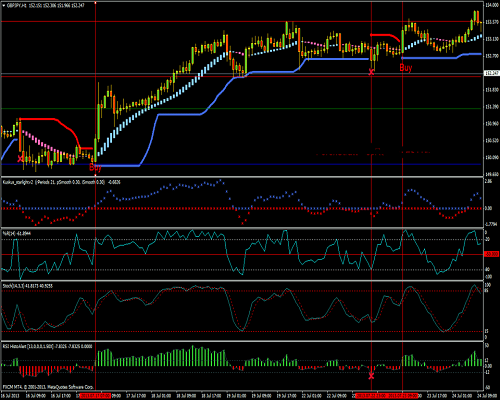Viewport: 500px width, 400px height.
Task: Select the top red horizontal line at 153.570
Action: pyautogui.click(x=242, y=21)
